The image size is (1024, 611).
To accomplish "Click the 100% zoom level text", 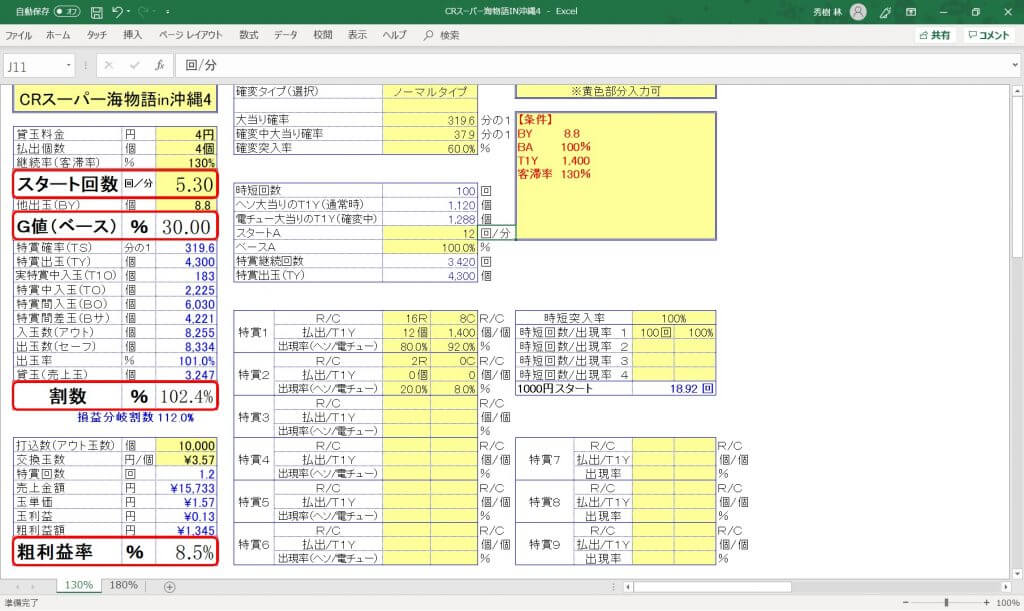I will pos(1008,603).
